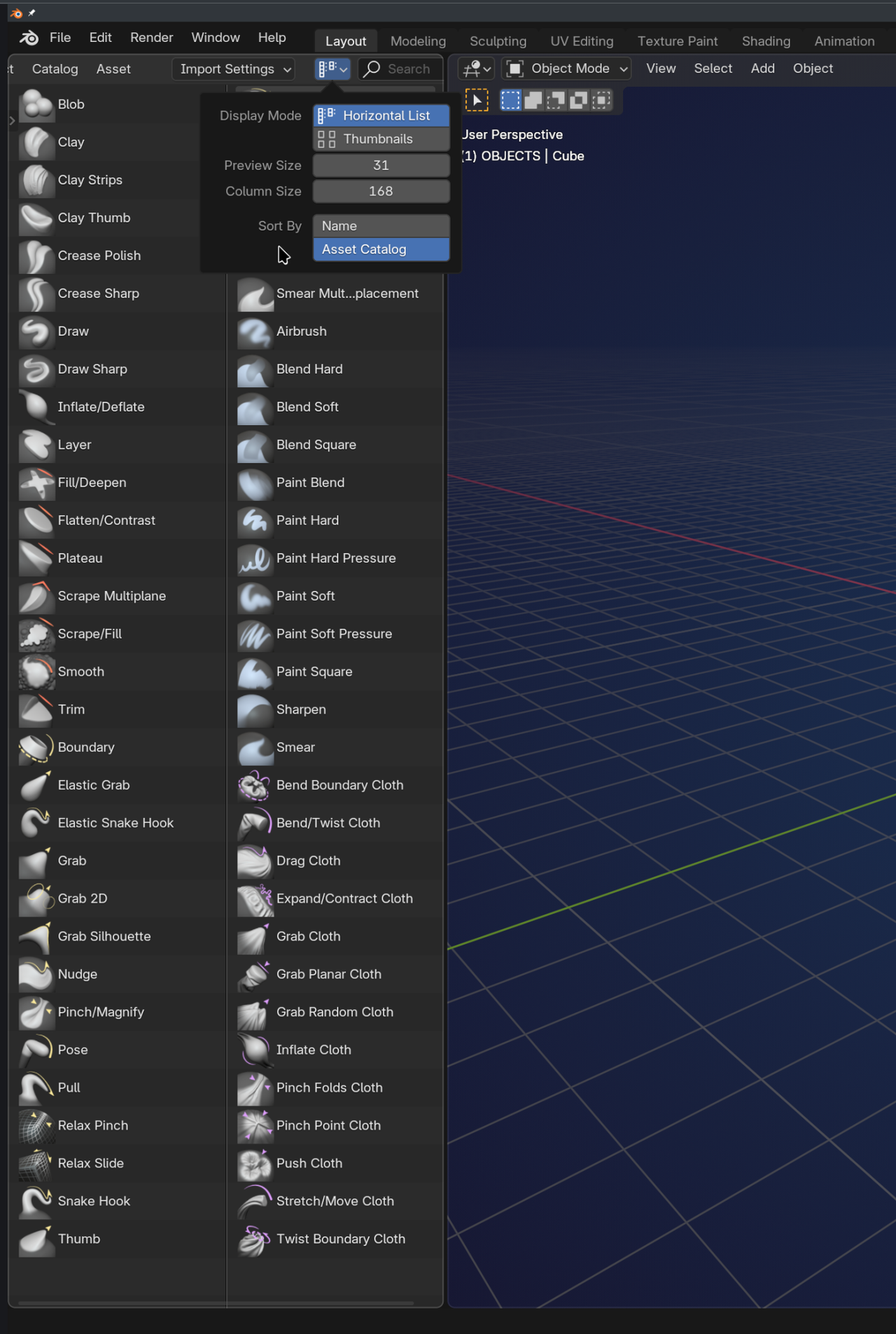The width and height of the screenshot is (896, 1334).
Task: Click the Blender logo icon
Action: tap(29, 38)
